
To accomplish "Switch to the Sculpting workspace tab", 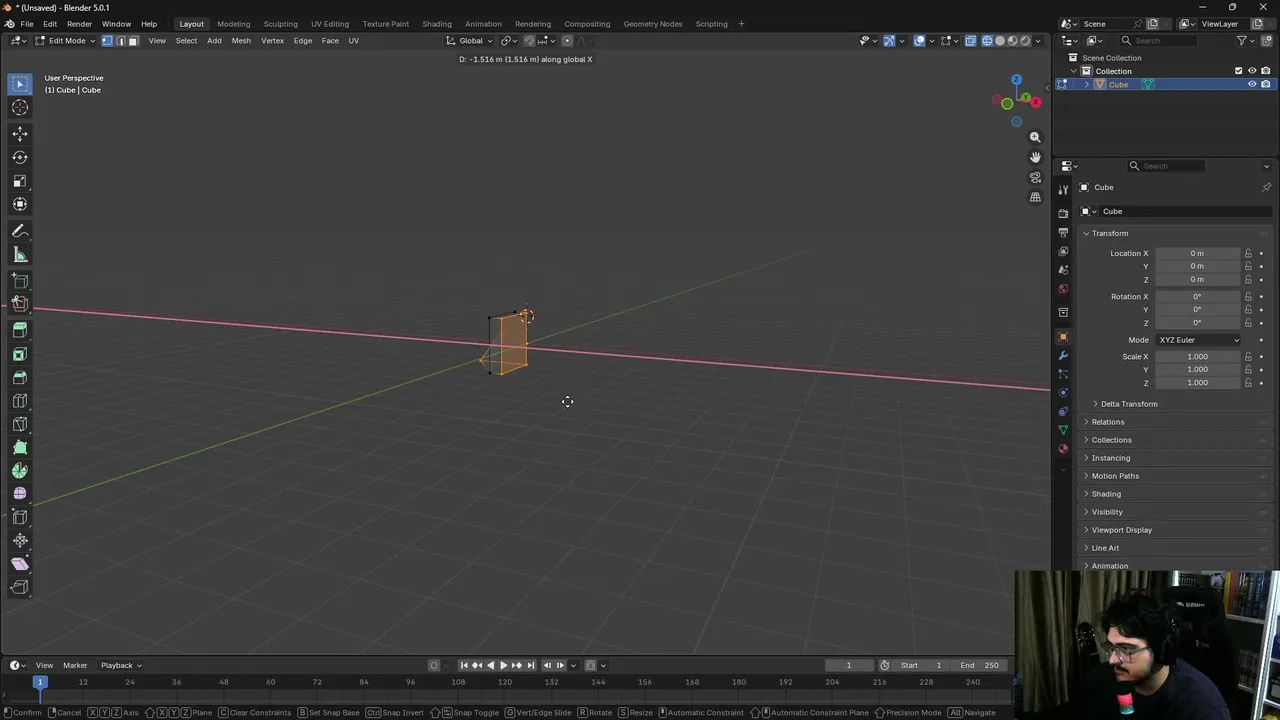I will click(x=280, y=24).
